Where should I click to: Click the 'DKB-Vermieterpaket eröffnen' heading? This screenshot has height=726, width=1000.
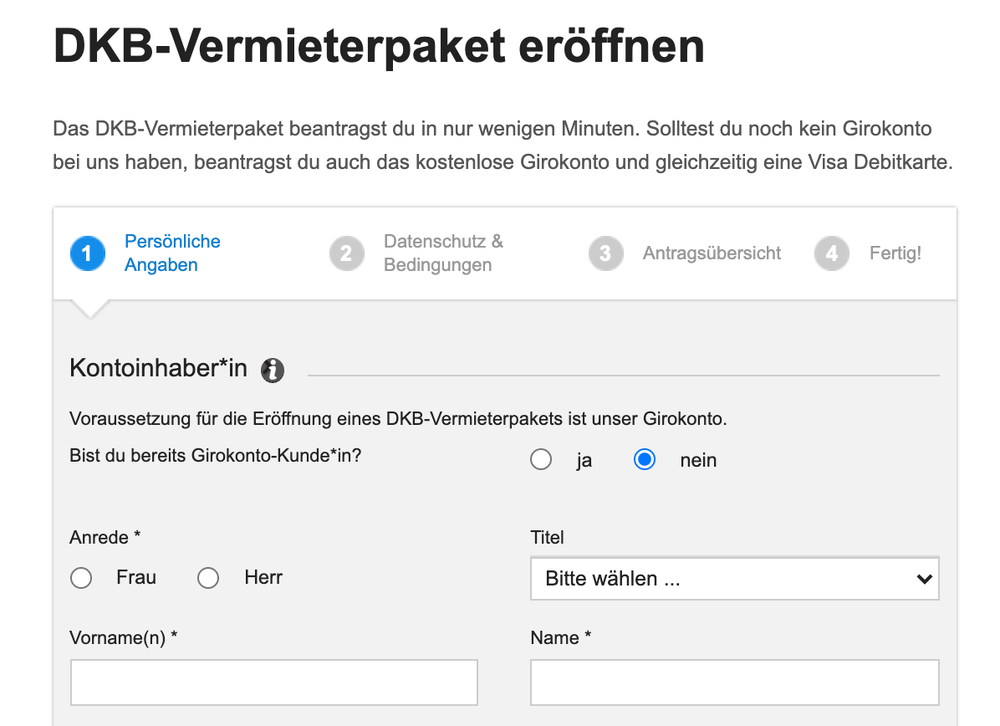[379, 47]
